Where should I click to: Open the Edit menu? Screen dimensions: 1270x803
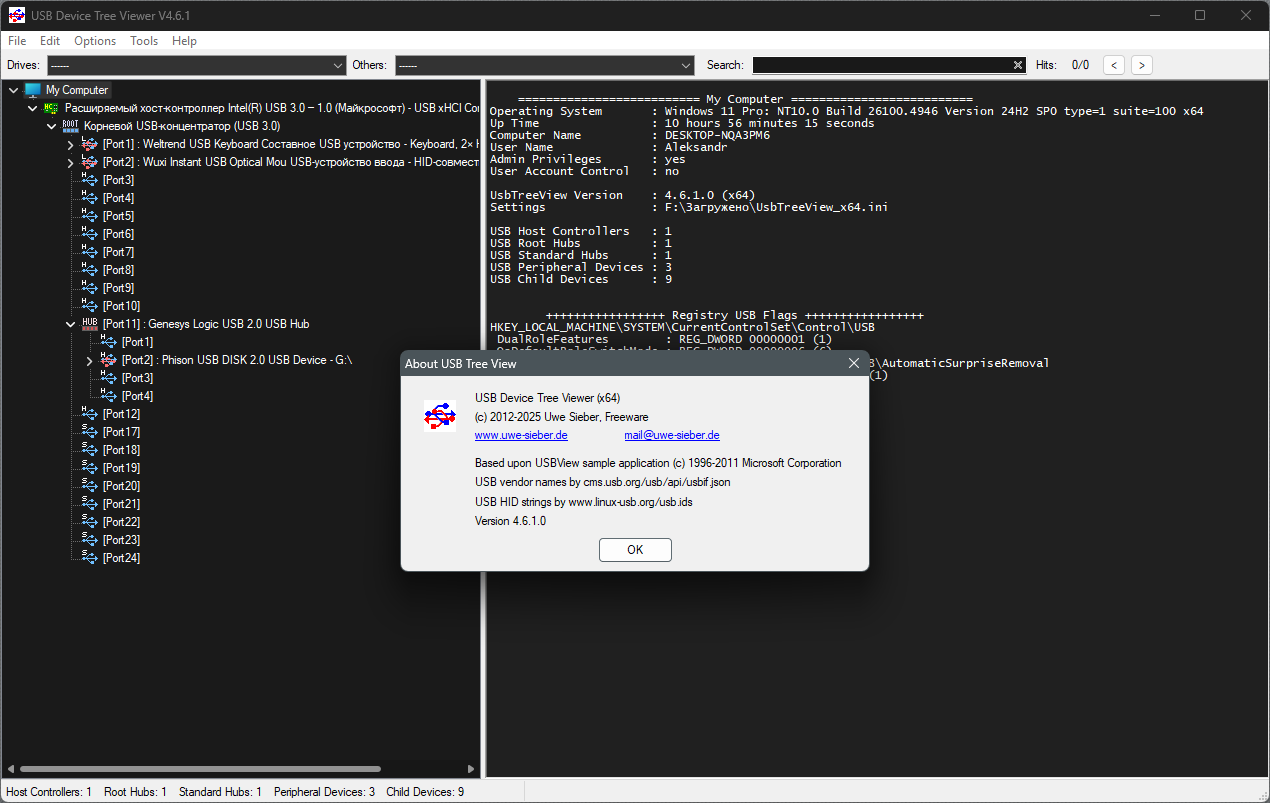tap(50, 41)
